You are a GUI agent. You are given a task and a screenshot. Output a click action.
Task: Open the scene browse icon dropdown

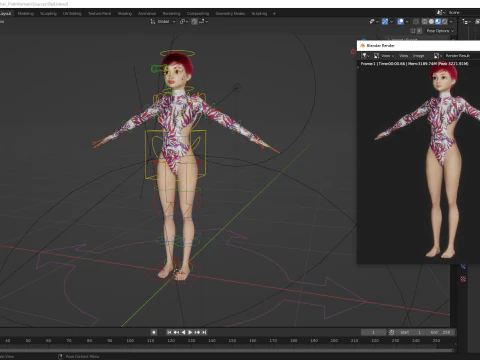coord(441,12)
